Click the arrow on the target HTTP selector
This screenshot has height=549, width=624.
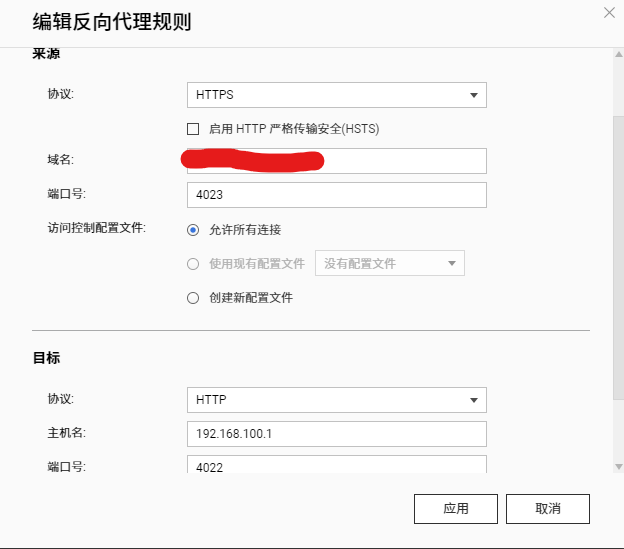click(x=473, y=400)
